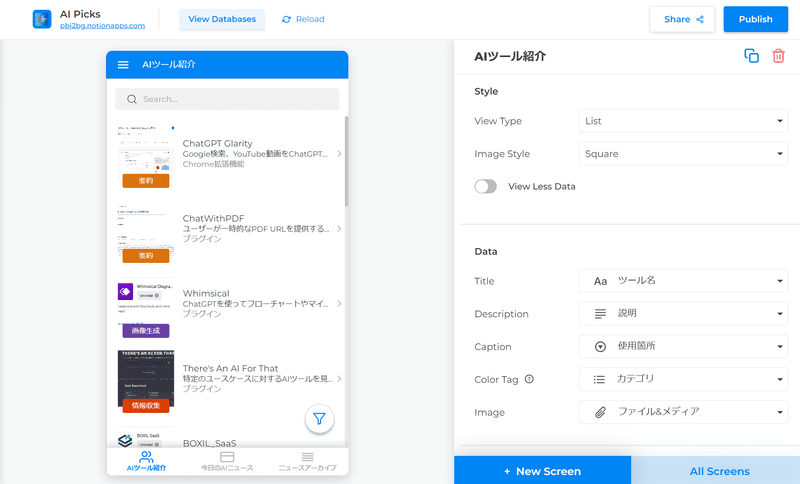Click the AI Picks app name
This screenshot has height=484, width=800.
(x=80, y=14)
